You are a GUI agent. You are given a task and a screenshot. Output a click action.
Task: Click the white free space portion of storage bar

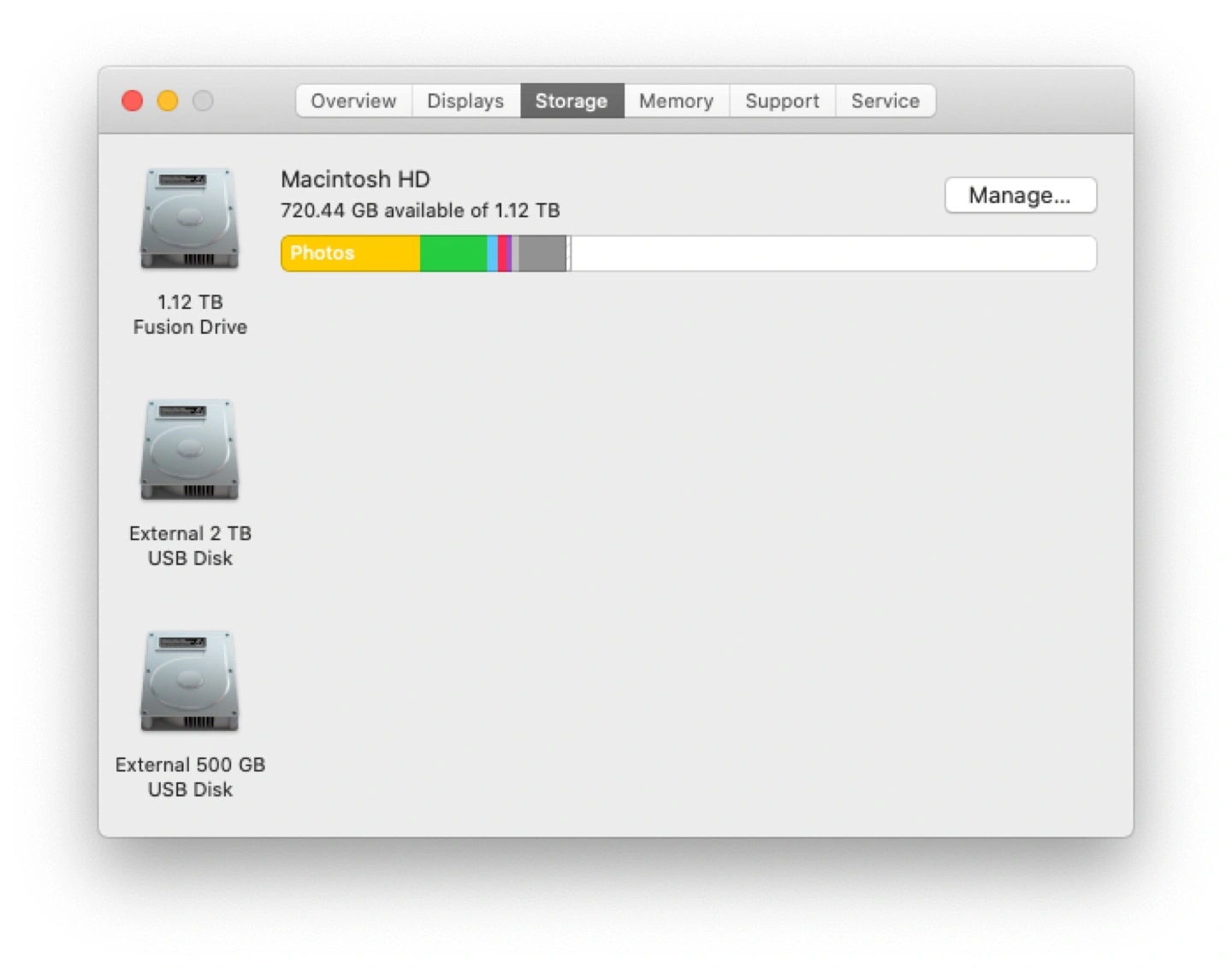point(833,253)
